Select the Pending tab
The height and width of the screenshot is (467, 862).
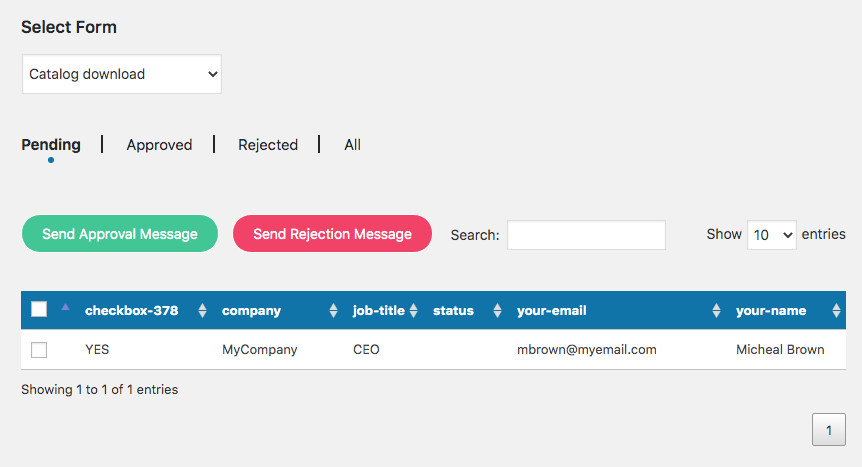[x=51, y=145]
